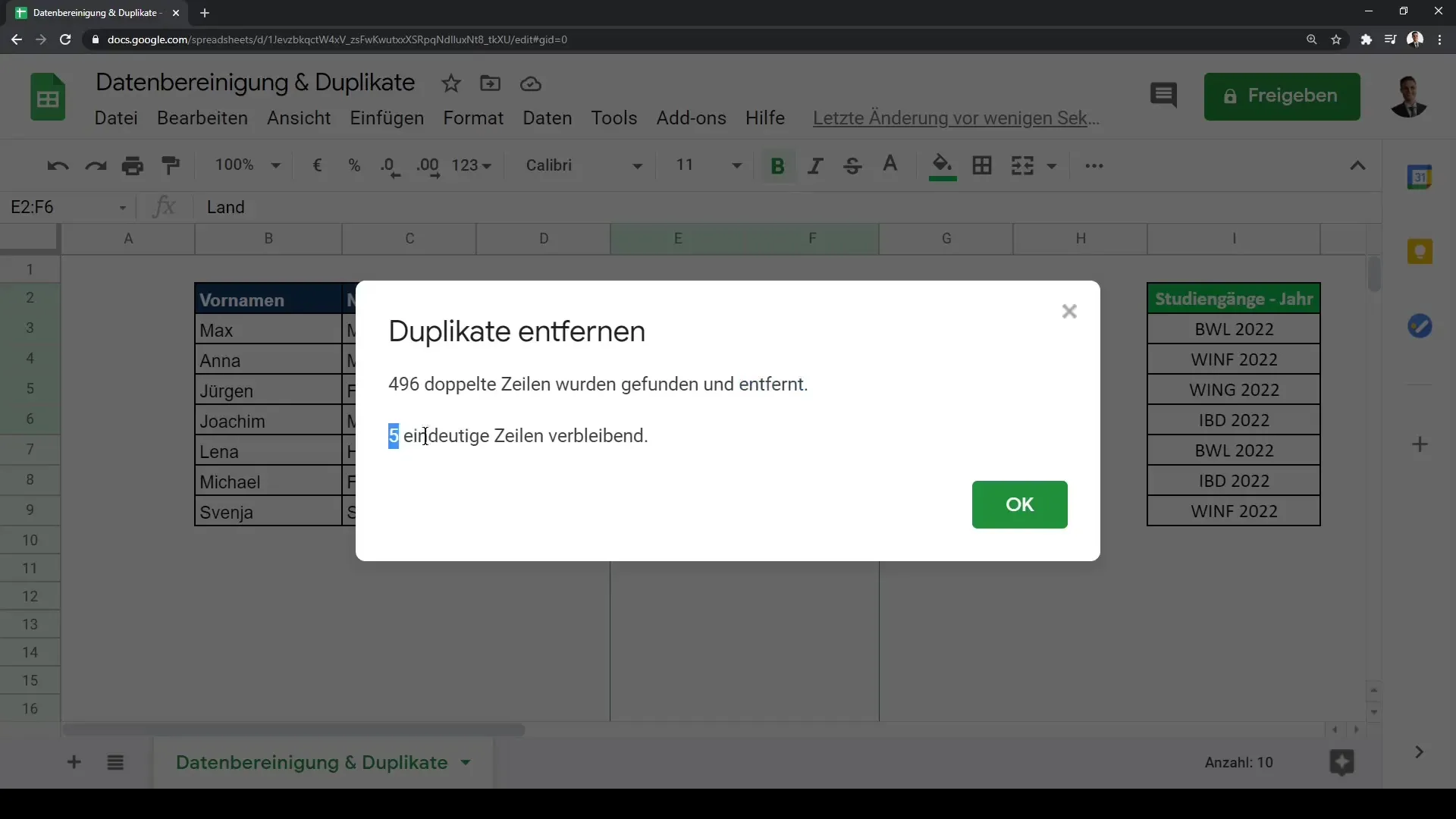This screenshot has height=819, width=1456.
Task: Open the all sheets list icon
Action: [x=115, y=762]
